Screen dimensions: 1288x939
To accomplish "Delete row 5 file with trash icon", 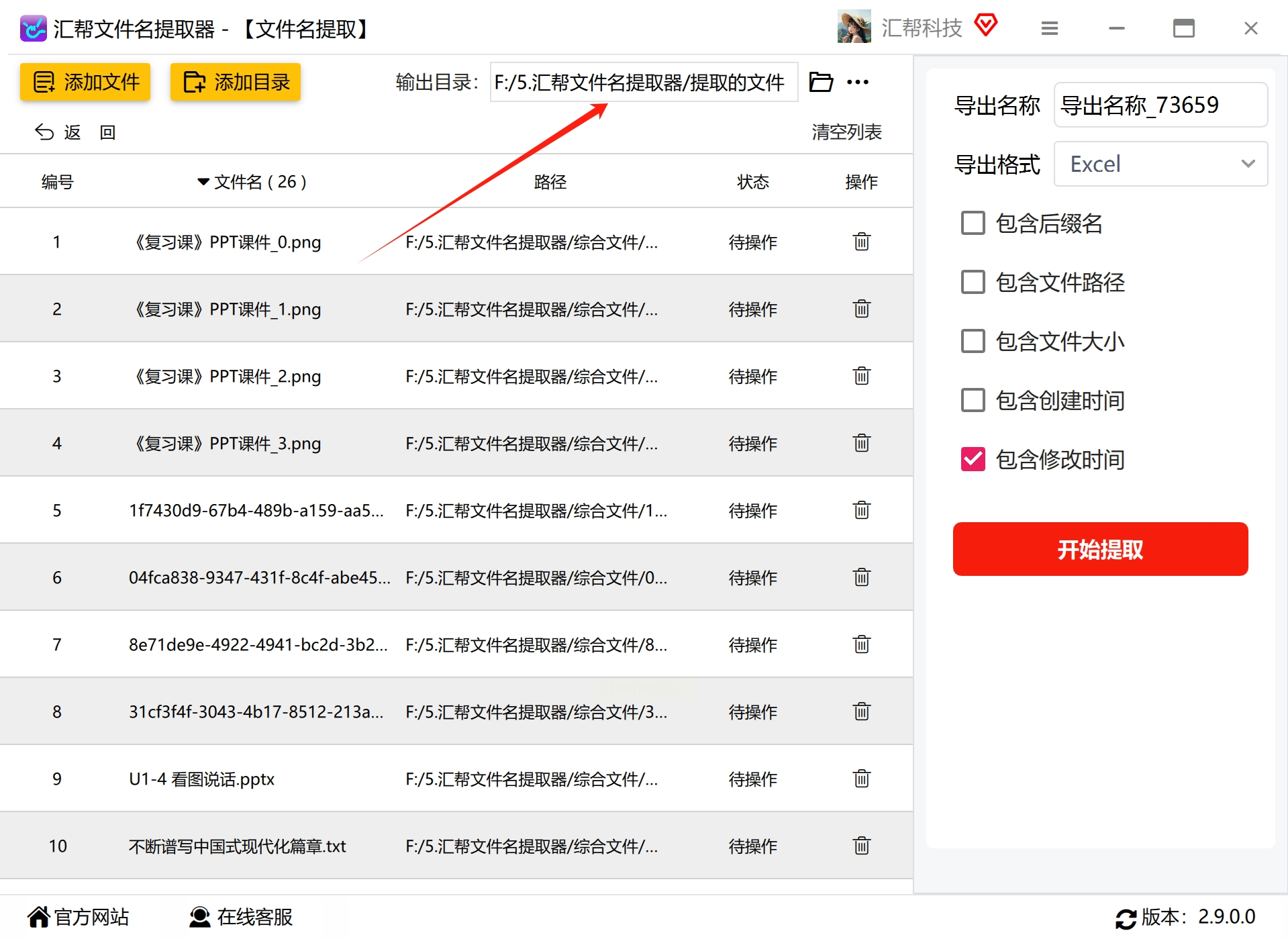I will [x=862, y=510].
